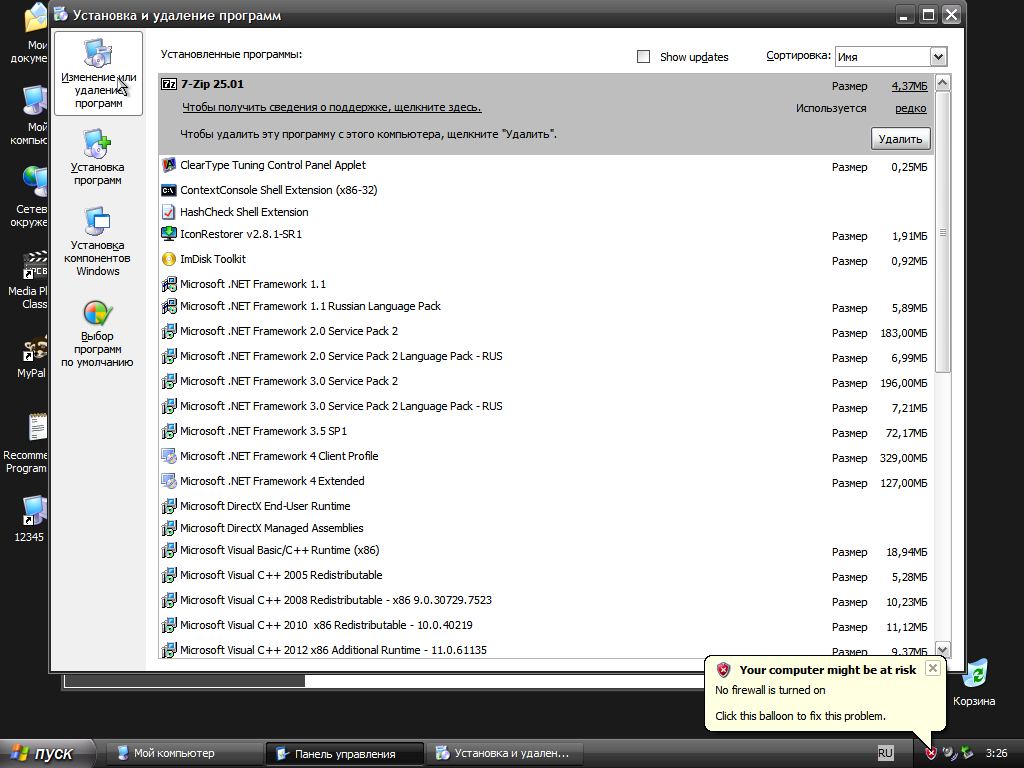Select .NET Framework 3.0 SP2 Language Pack - RUS

(546, 407)
